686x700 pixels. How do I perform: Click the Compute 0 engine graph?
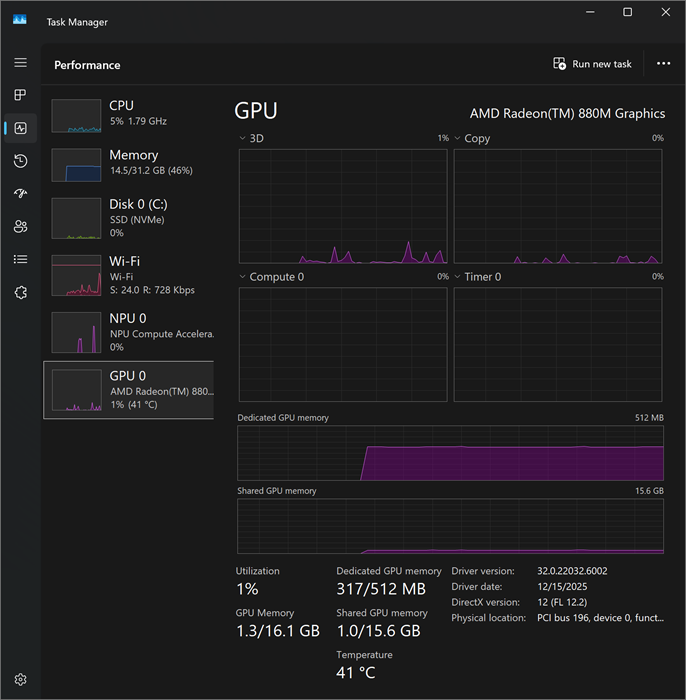click(x=343, y=345)
